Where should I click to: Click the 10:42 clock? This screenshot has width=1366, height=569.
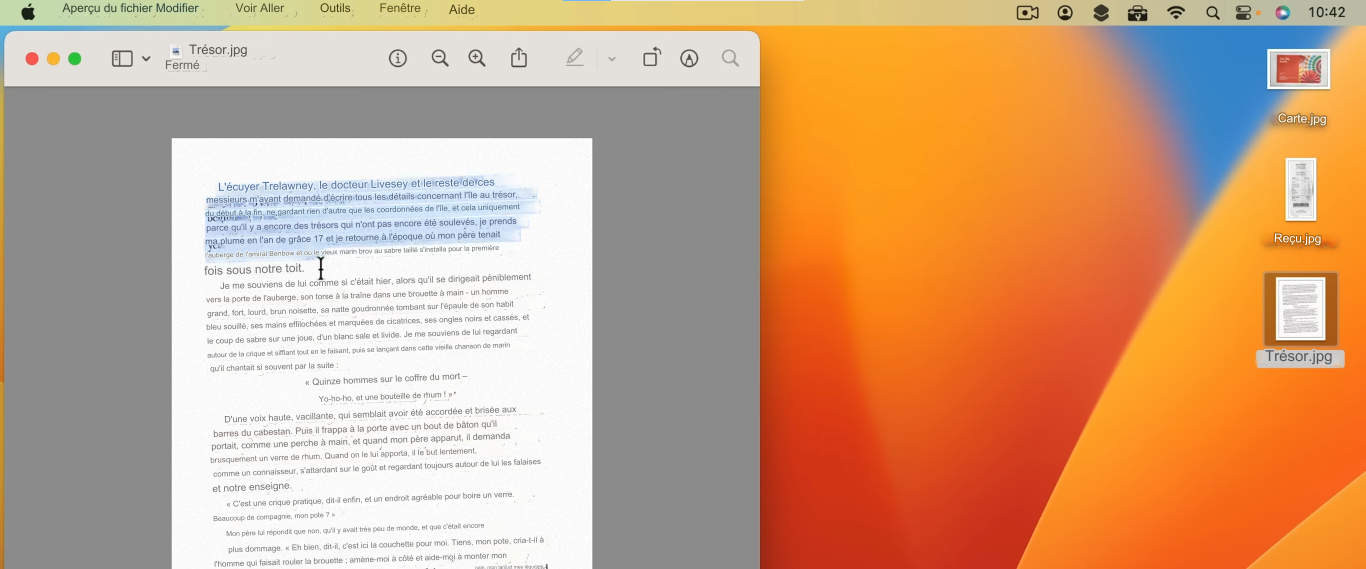(x=1327, y=13)
